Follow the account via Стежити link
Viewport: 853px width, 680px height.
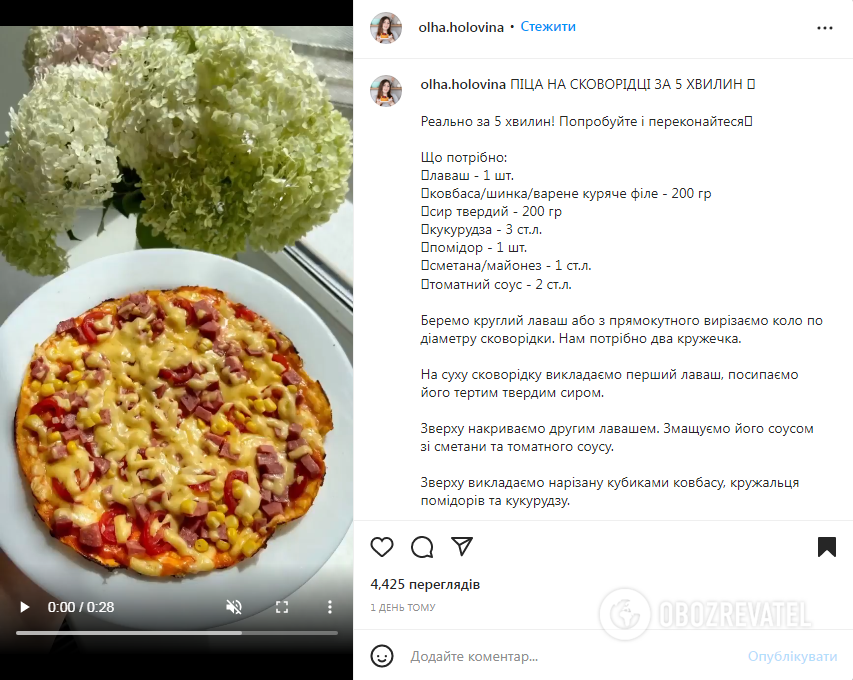click(x=548, y=27)
